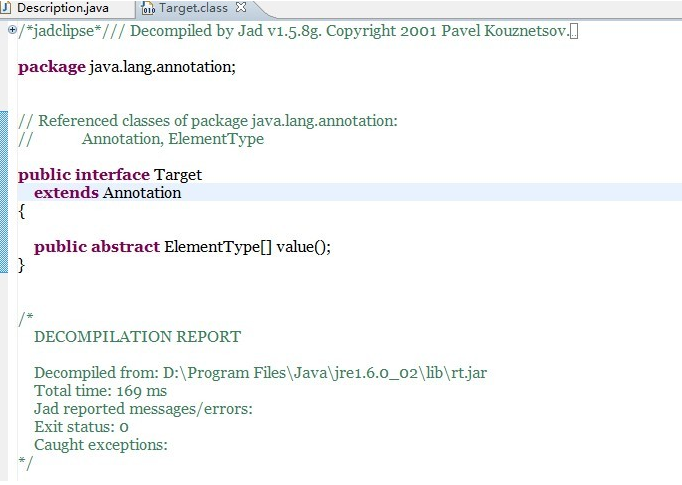
Task: Click 'Annotation, ElementType' comment line
Action: tap(173, 139)
